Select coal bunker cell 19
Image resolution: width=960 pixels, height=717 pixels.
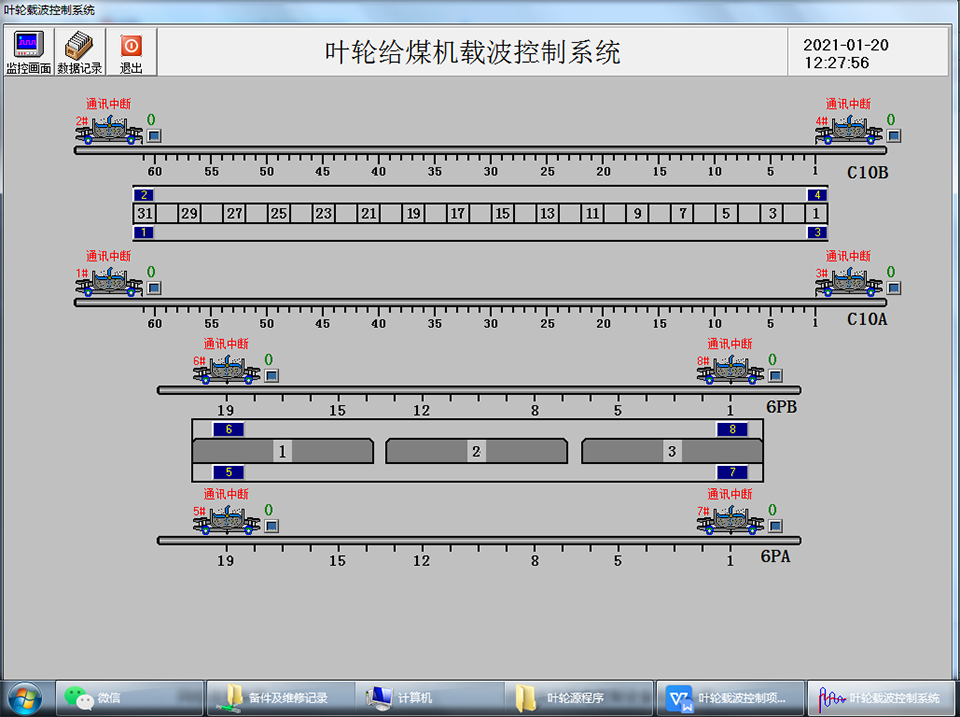(x=414, y=213)
